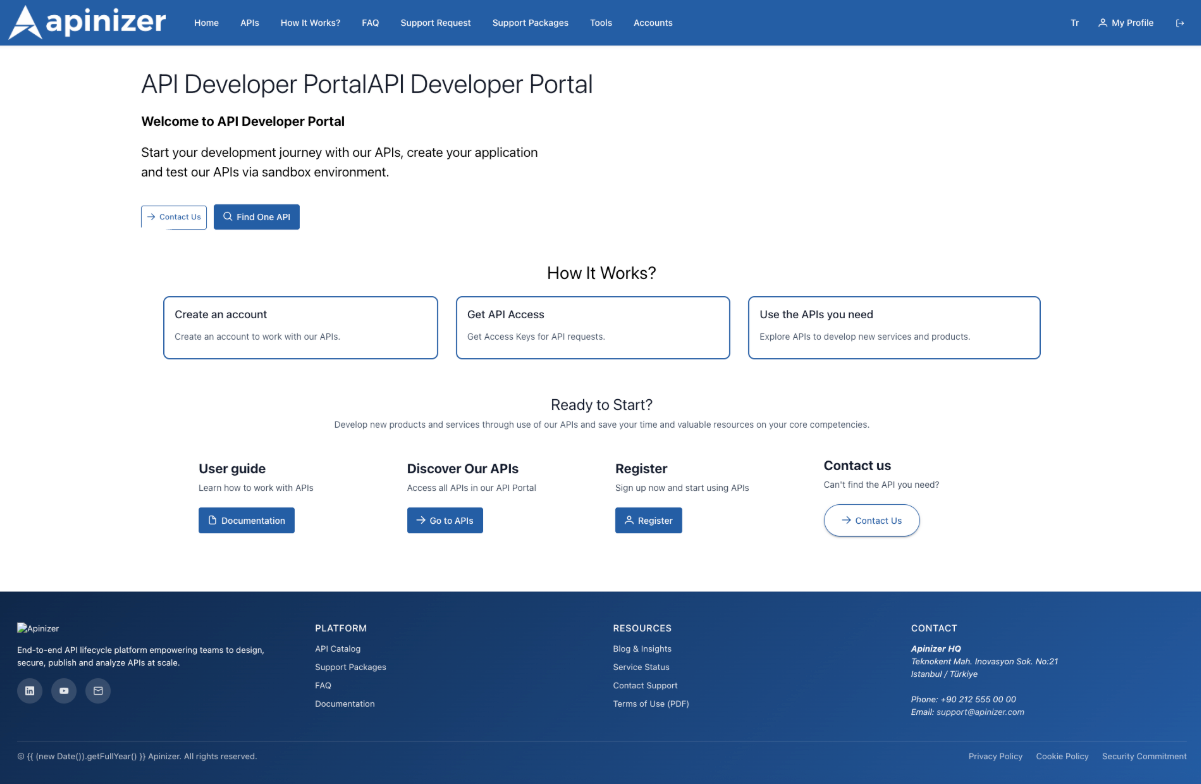
Task: Click the Contact Us button below the welcome text
Action: tap(174, 217)
